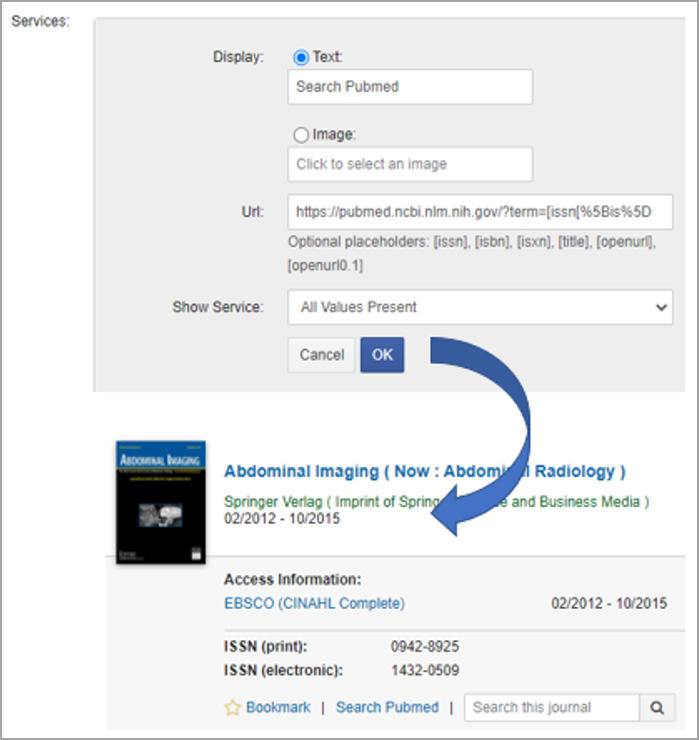The height and width of the screenshot is (740, 699).
Task: Click the magnifying glass search icon
Action: click(x=657, y=707)
